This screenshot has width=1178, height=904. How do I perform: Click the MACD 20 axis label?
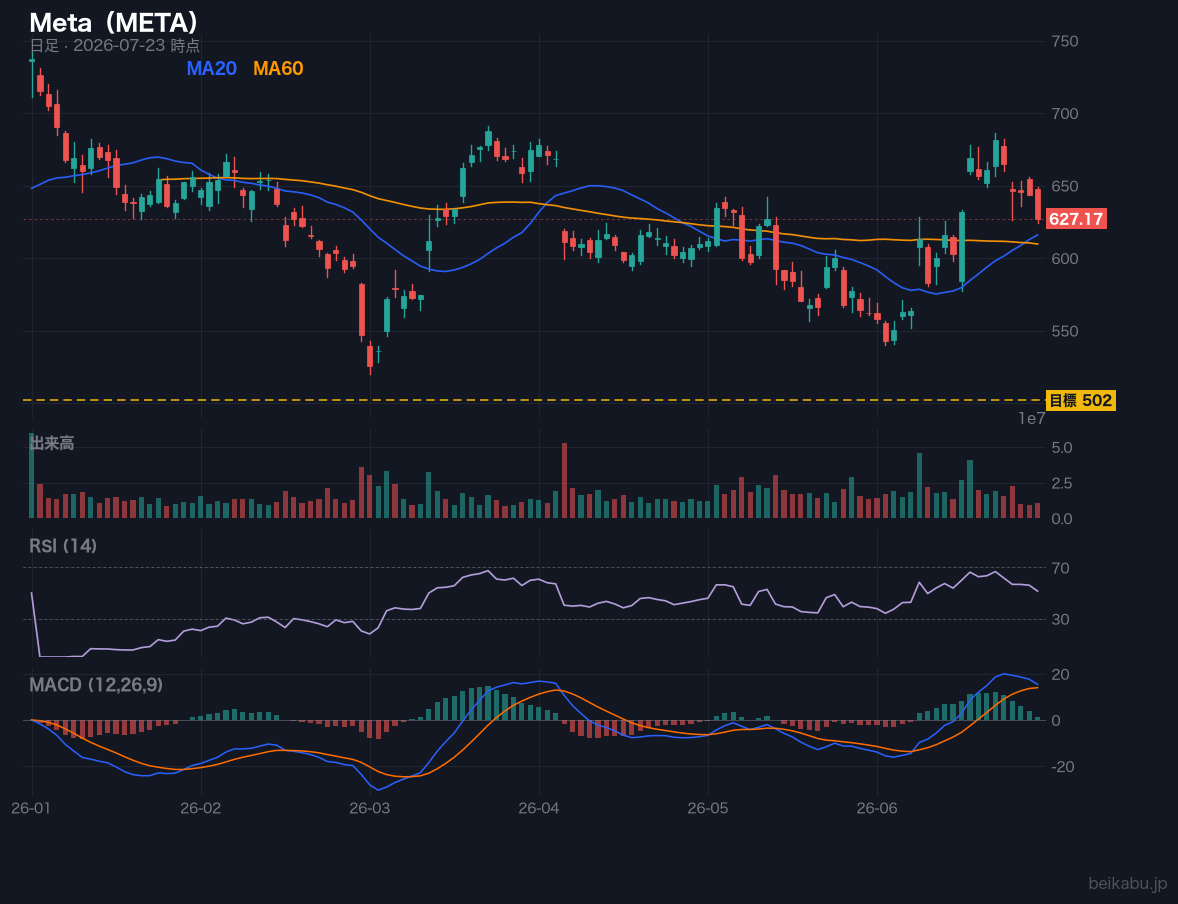point(1060,674)
